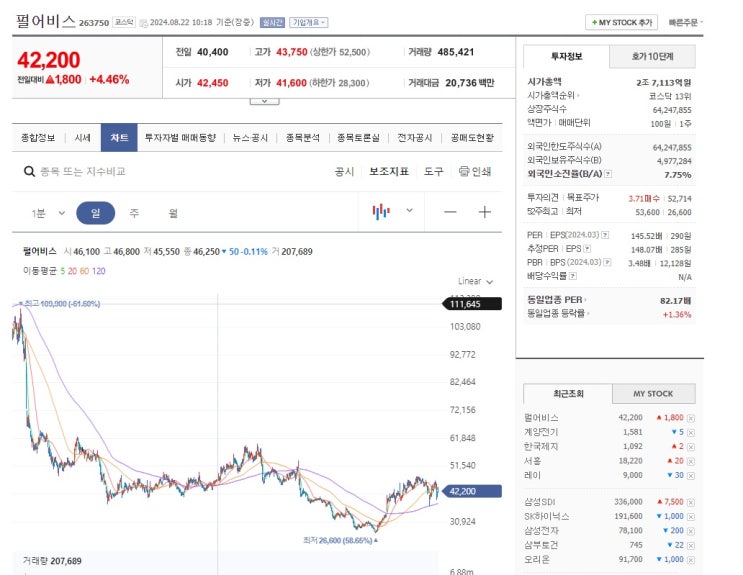Click the MY STOCK 추가 button

tap(622, 21)
